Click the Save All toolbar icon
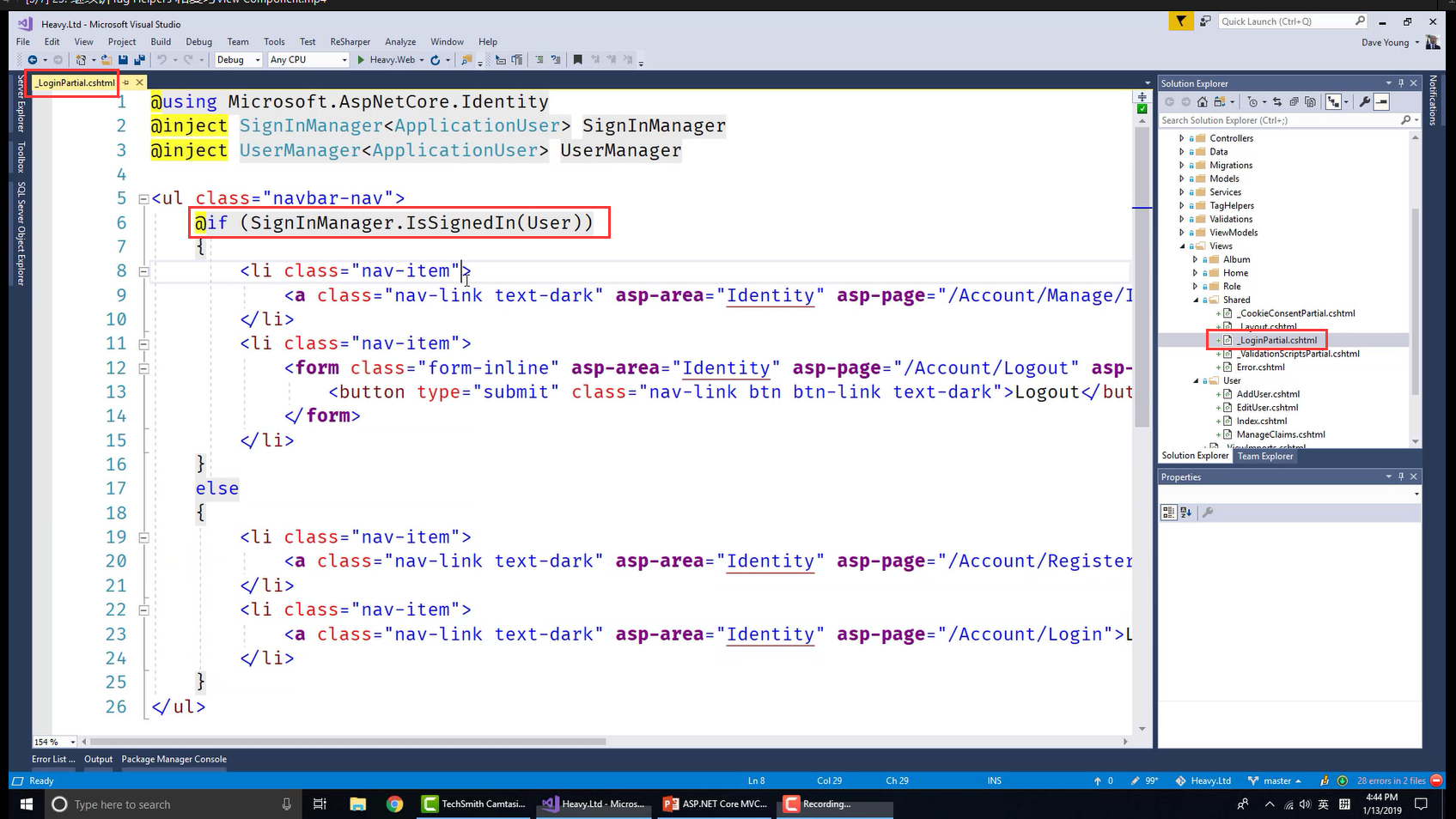 [139, 60]
